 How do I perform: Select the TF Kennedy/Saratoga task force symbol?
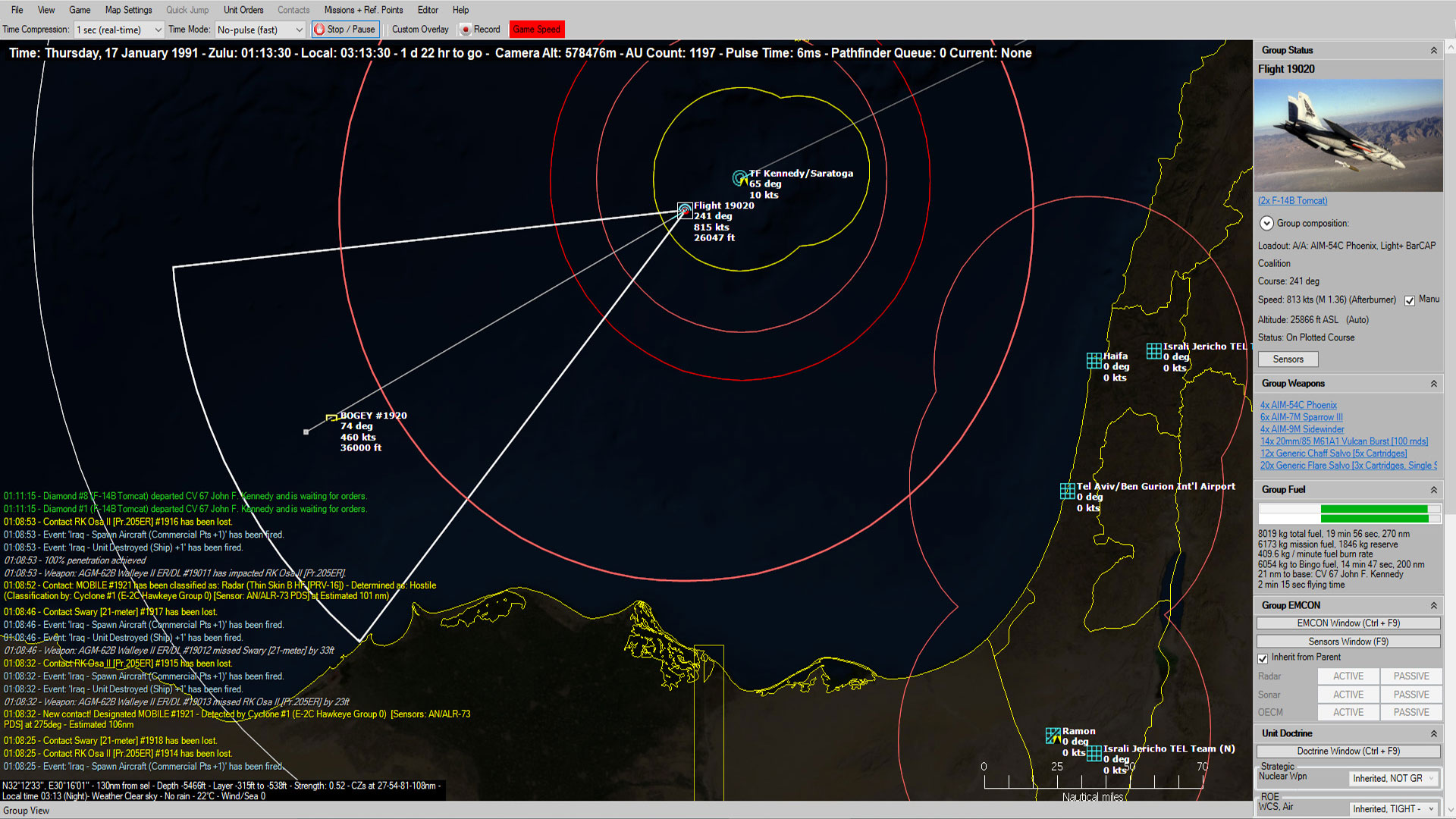tap(738, 178)
